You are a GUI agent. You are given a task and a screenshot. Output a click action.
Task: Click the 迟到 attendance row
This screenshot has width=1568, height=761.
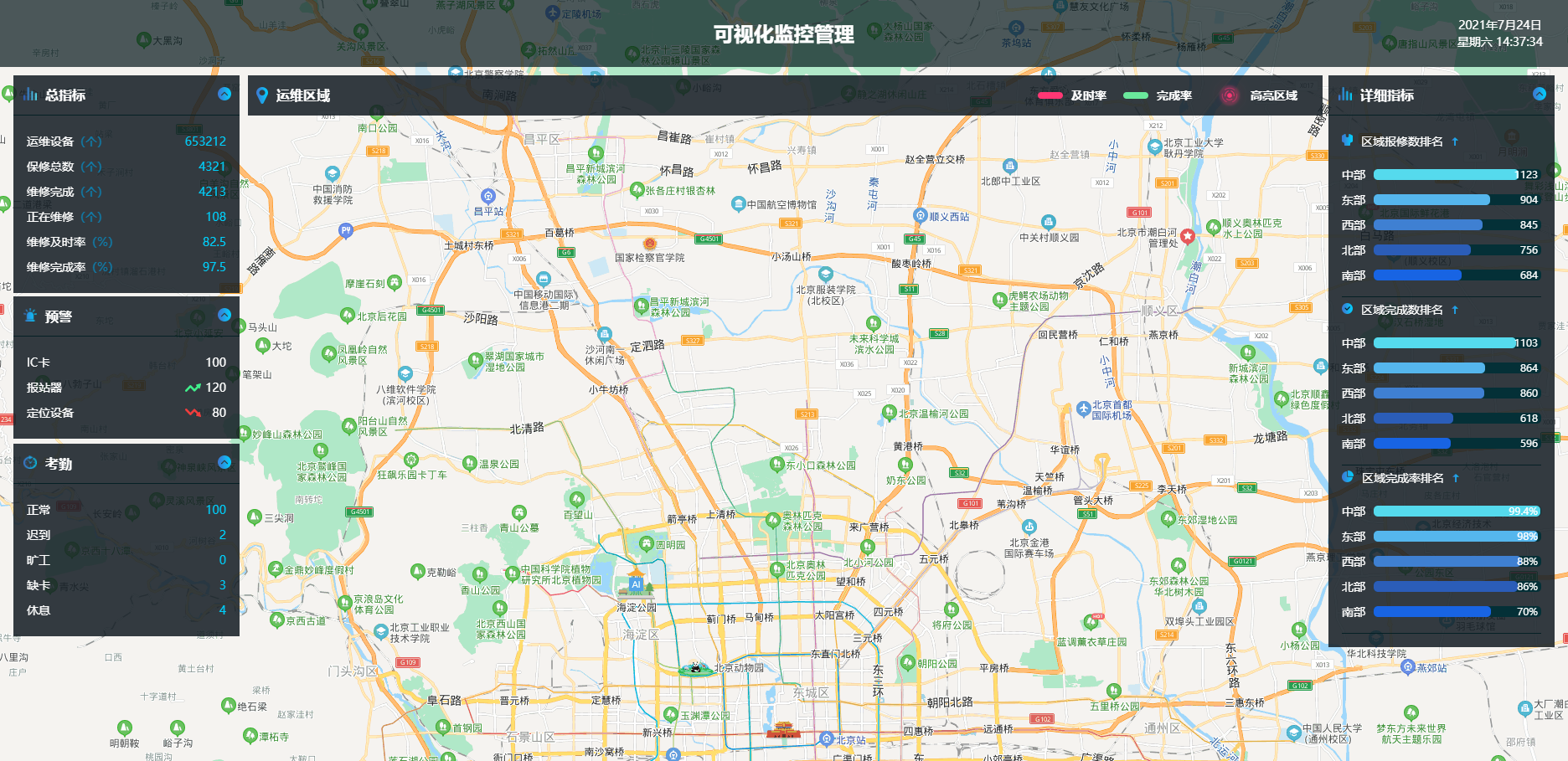coord(126,535)
